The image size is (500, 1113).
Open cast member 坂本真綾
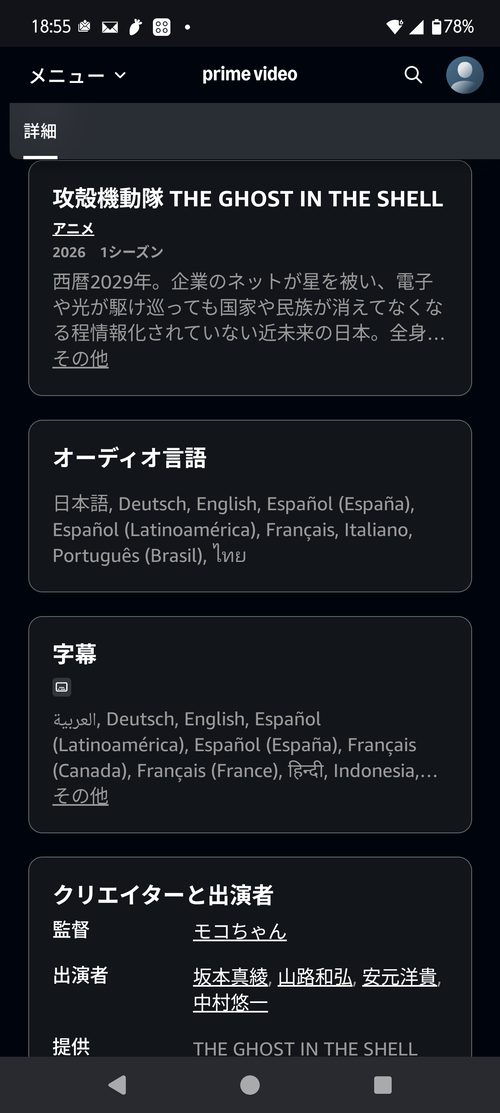(231, 977)
